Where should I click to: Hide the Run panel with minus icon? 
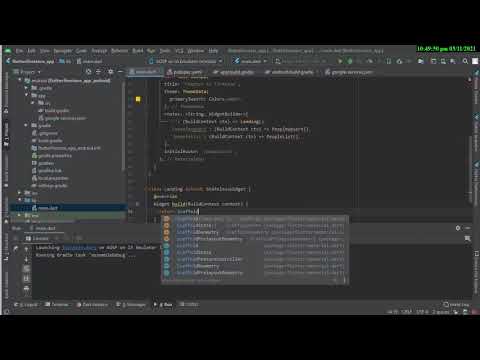(x=468, y=228)
